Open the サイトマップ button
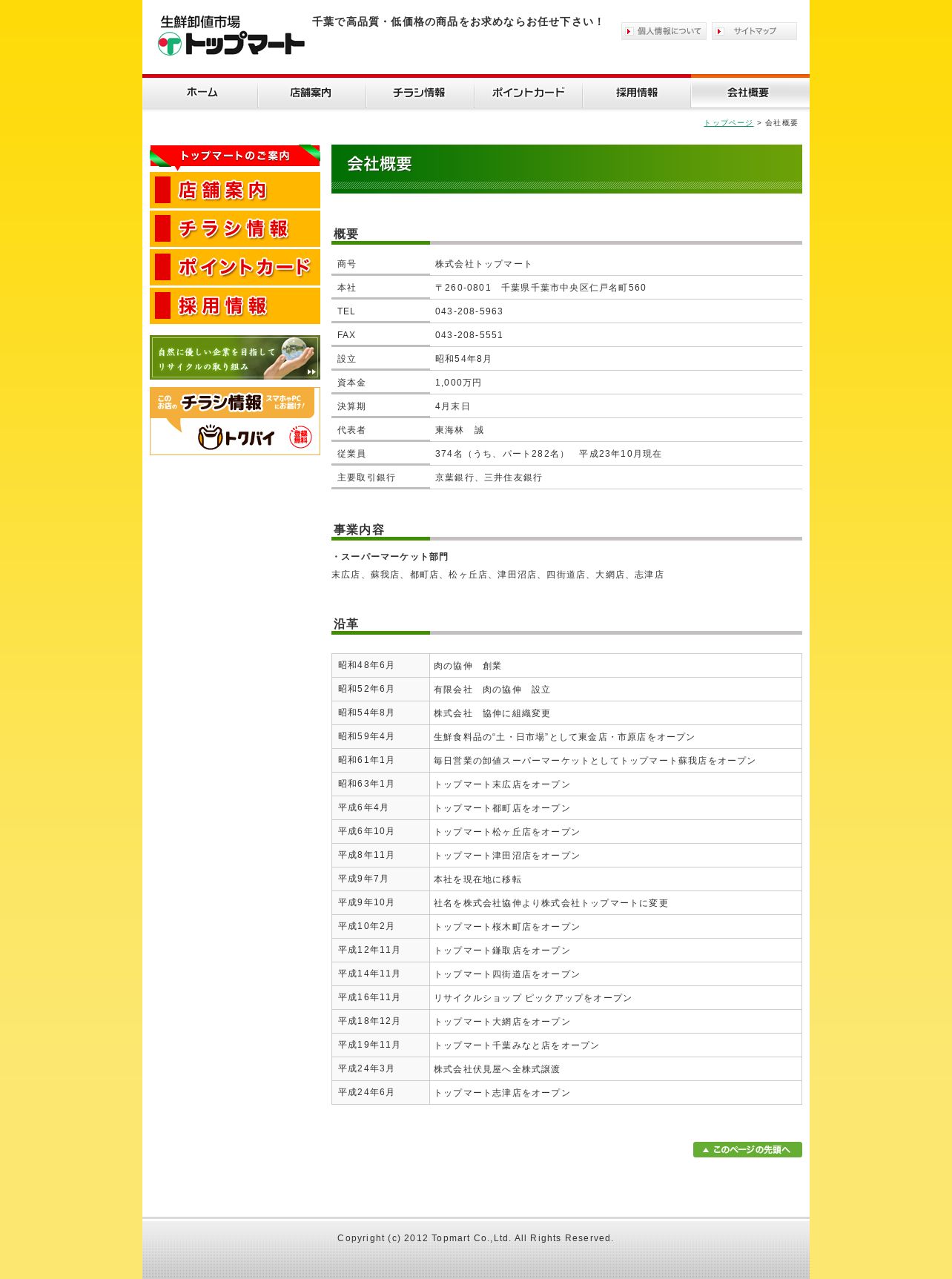 point(754,31)
